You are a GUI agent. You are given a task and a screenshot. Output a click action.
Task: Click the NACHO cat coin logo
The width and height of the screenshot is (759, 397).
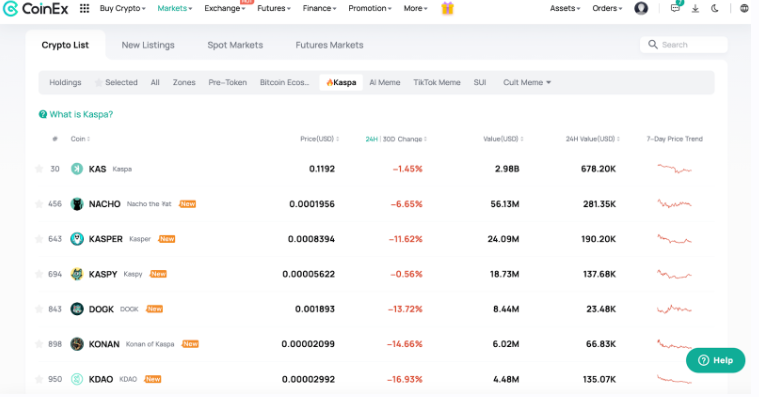(x=77, y=204)
